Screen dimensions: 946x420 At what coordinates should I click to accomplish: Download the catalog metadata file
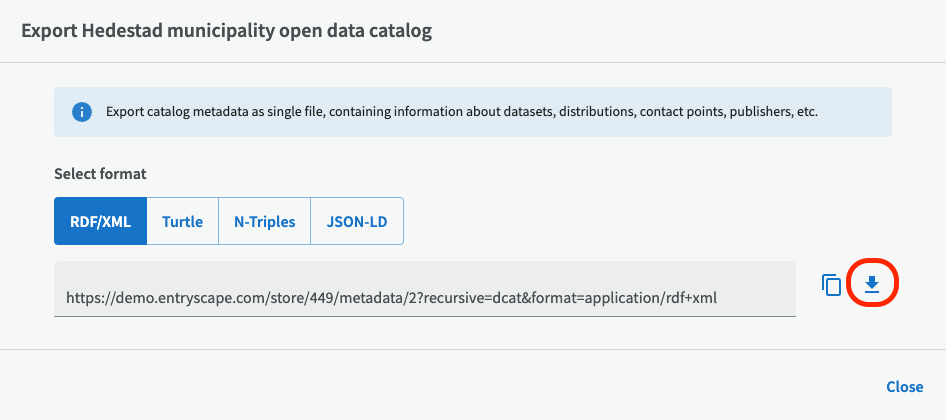(x=872, y=285)
